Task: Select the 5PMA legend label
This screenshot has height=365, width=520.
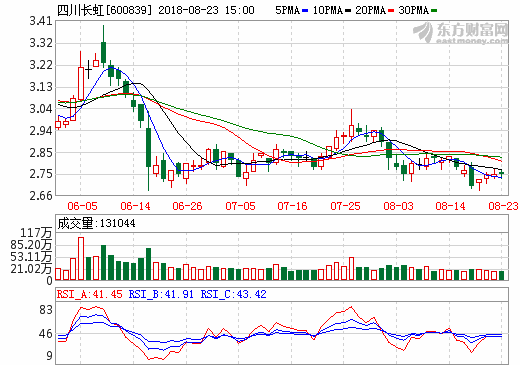Action: [287, 10]
